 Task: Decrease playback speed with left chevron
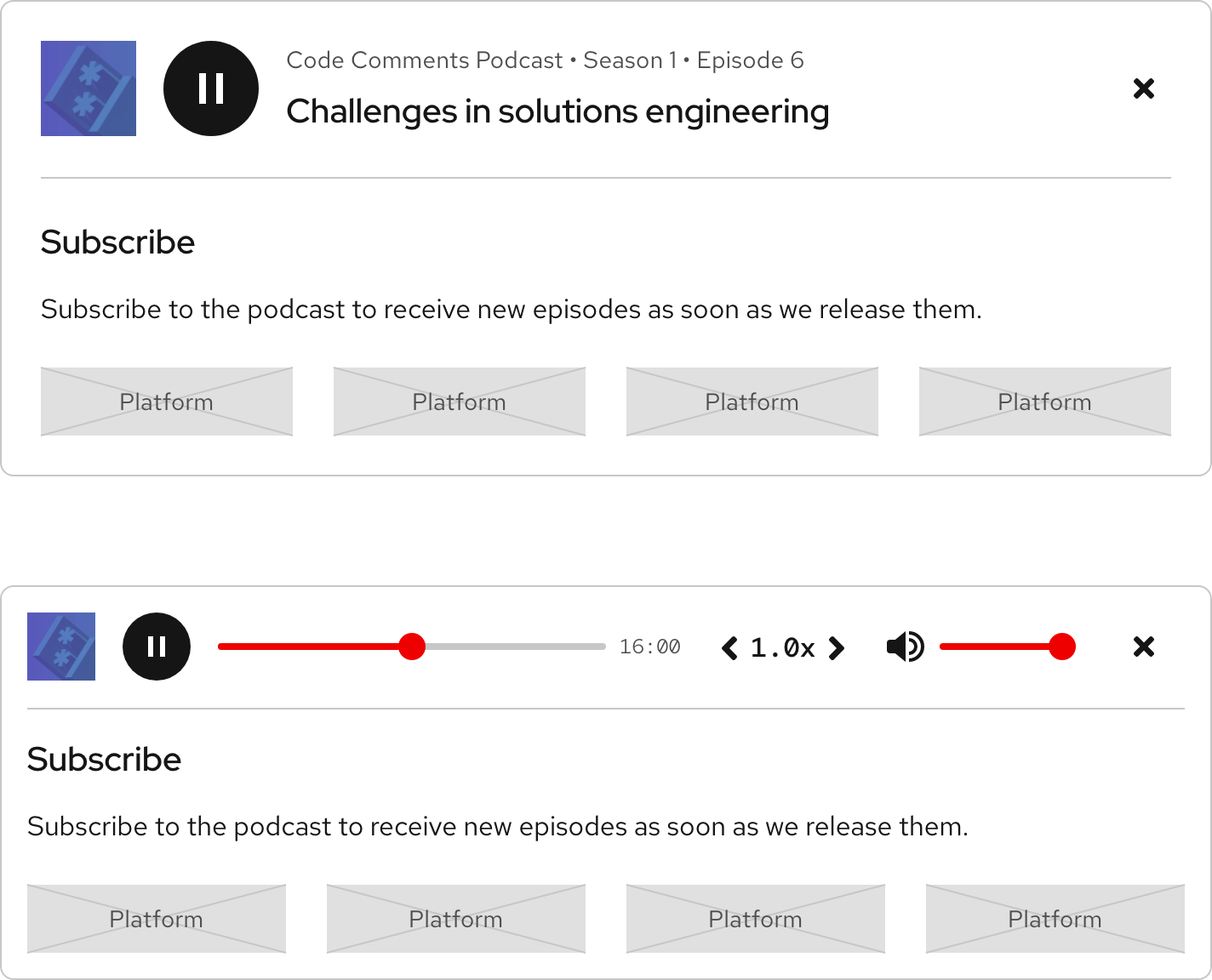[729, 647]
